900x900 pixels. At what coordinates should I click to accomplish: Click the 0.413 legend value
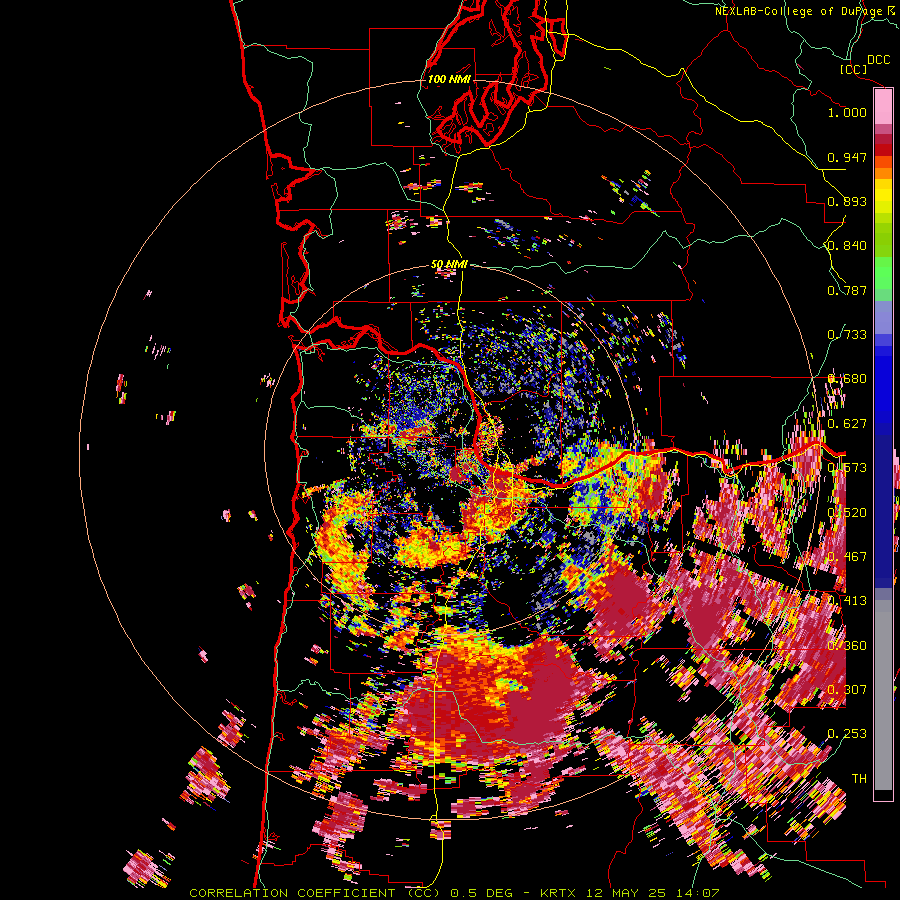(x=847, y=601)
